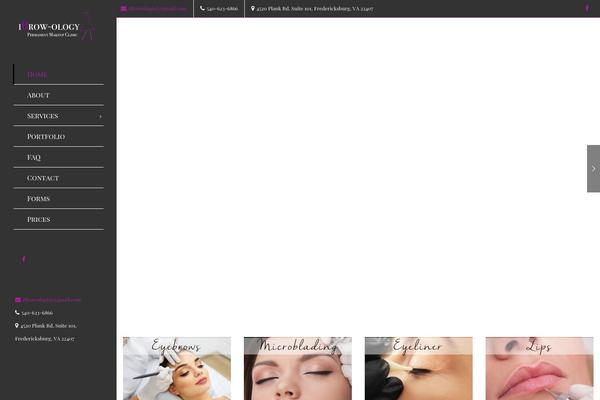600x400 pixels.
Task: Click envelope icon in sidebar contact info
Action: tap(18, 300)
